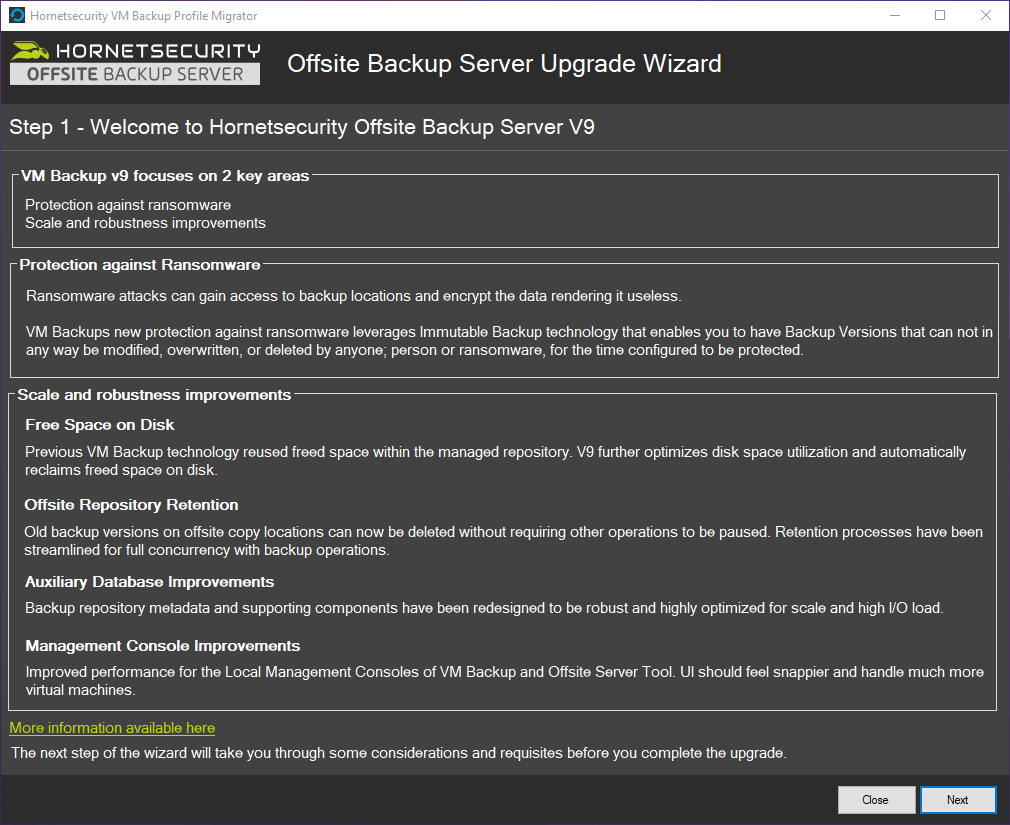
Task: Click the Offsite Repository Retention heading
Action: [x=135, y=504]
